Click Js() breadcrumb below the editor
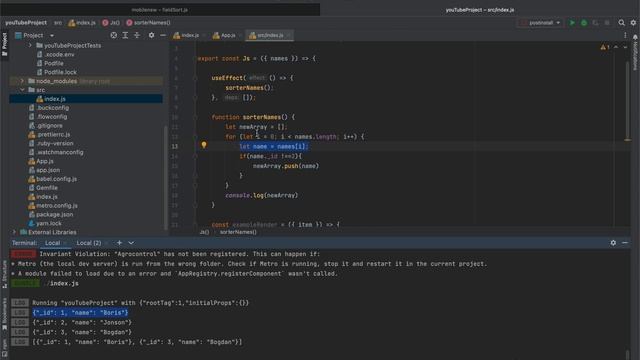This screenshot has height=360, width=640. (204, 232)
